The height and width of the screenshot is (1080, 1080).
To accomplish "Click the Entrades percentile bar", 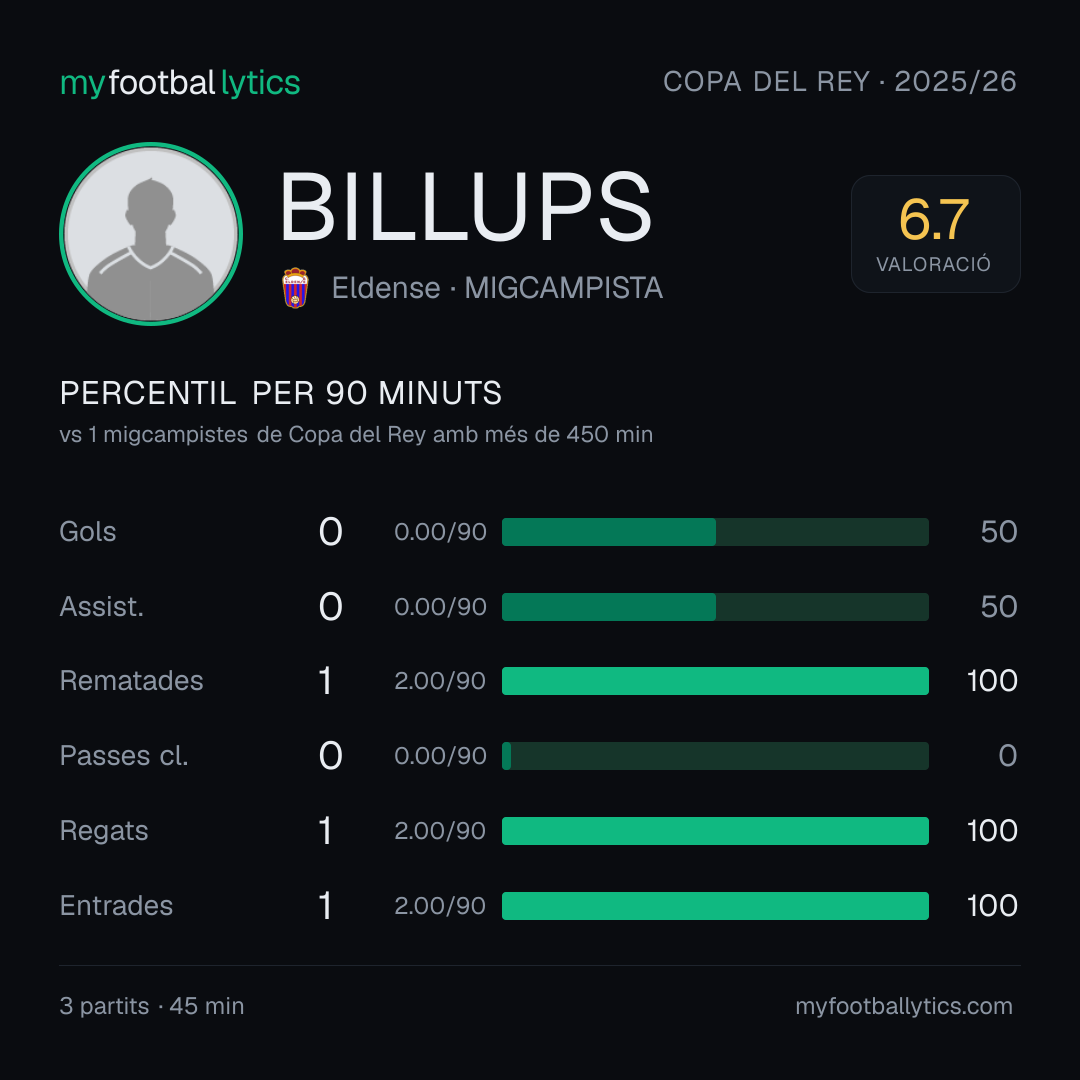I will point(715,906).
